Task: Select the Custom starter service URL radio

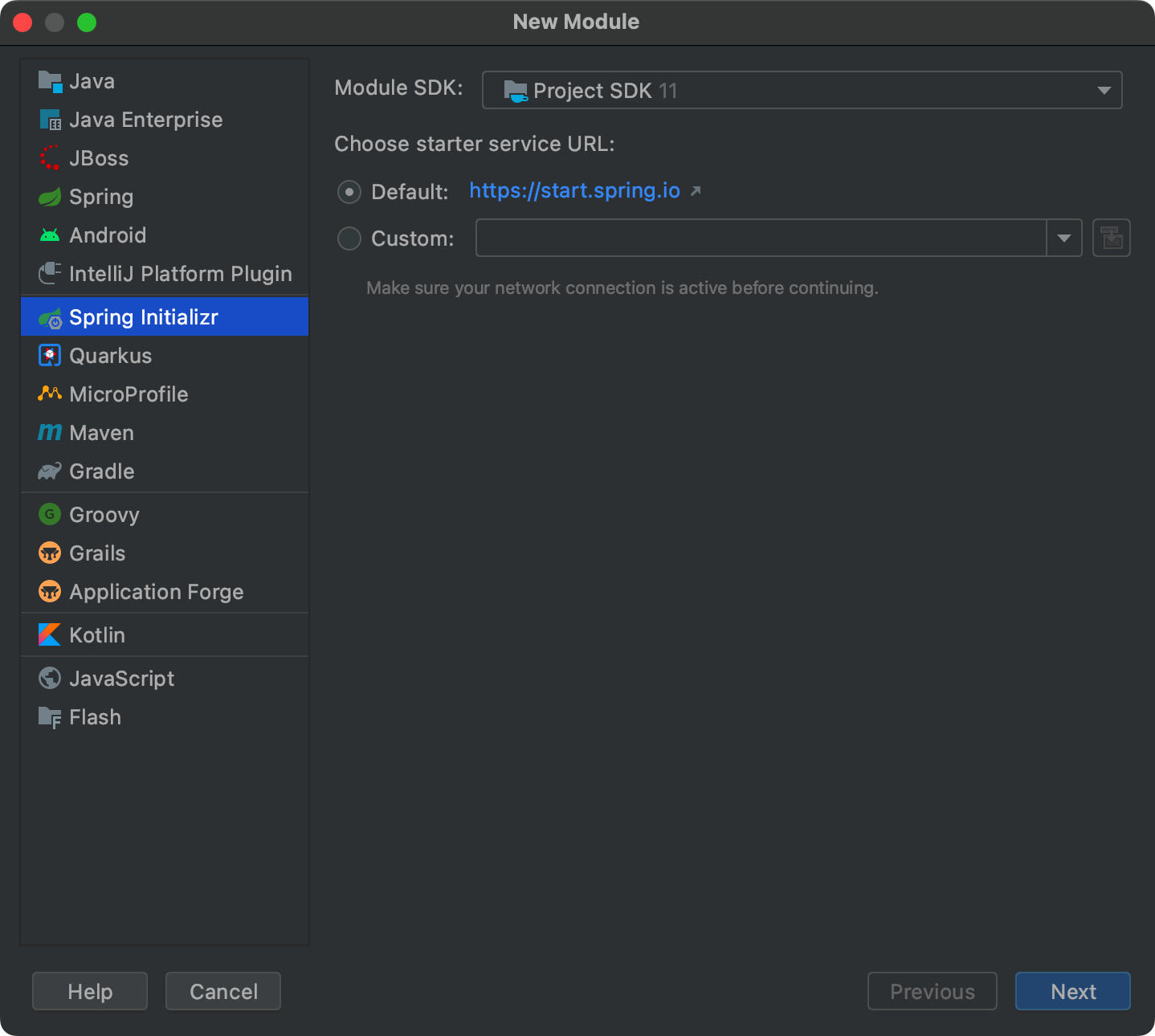Action: (349, 239)
